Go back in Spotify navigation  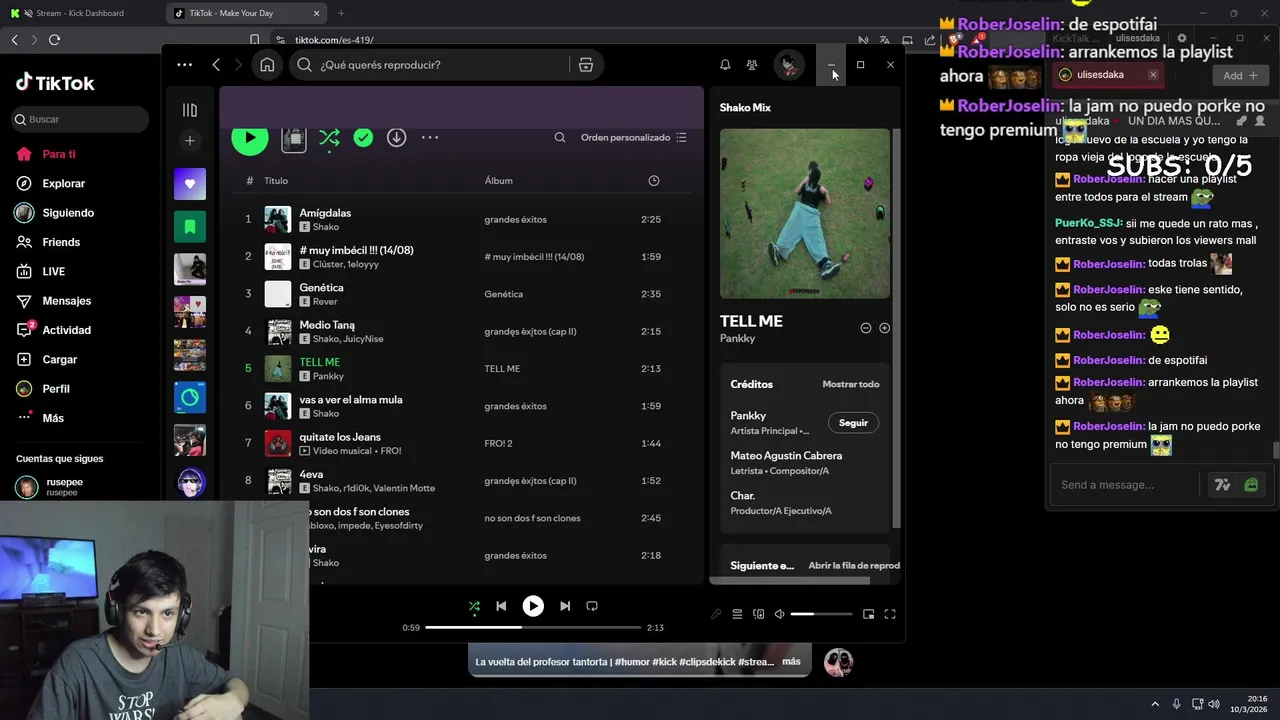pos(216,65)
